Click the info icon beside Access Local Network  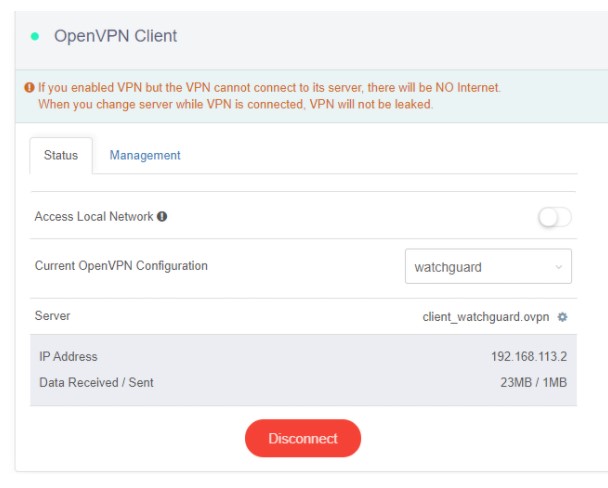[162, 217]
